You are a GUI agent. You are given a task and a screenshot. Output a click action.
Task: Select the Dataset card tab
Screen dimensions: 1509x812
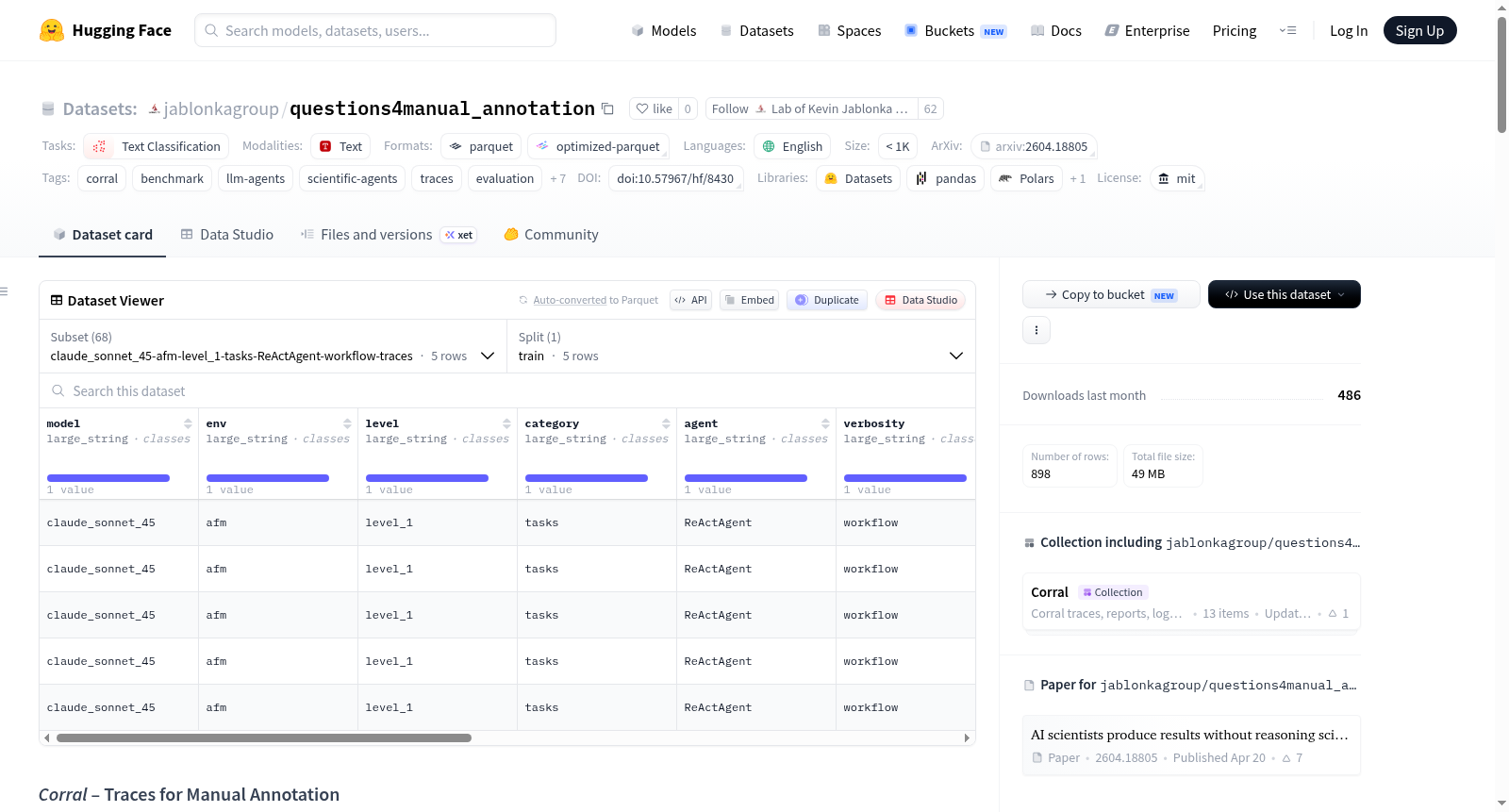(x=103, y=235)
